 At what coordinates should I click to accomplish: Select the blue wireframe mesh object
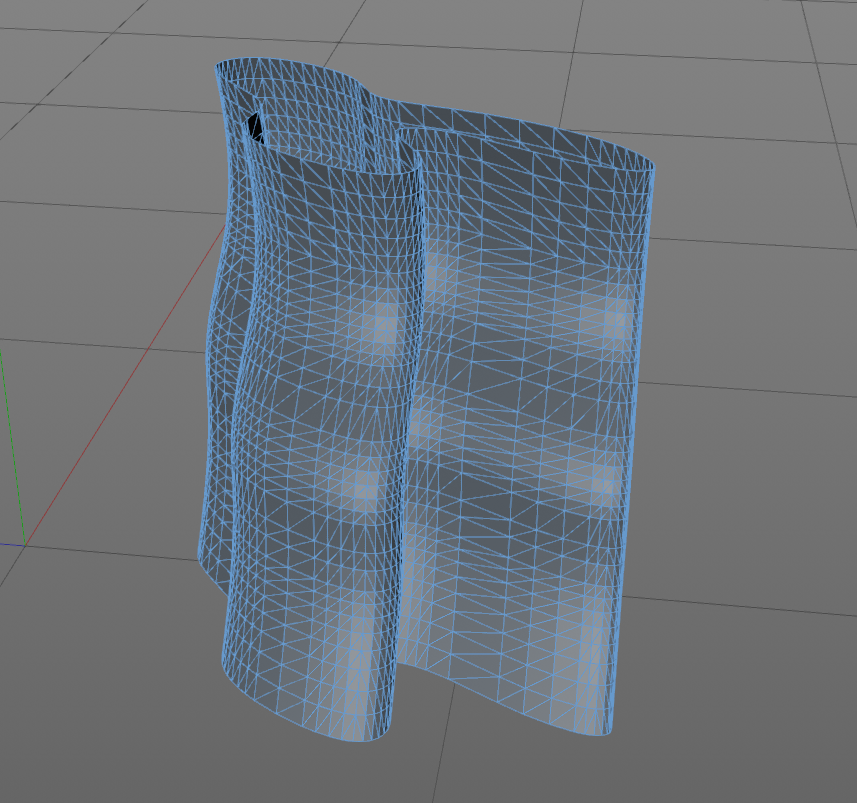click(426, 399)
